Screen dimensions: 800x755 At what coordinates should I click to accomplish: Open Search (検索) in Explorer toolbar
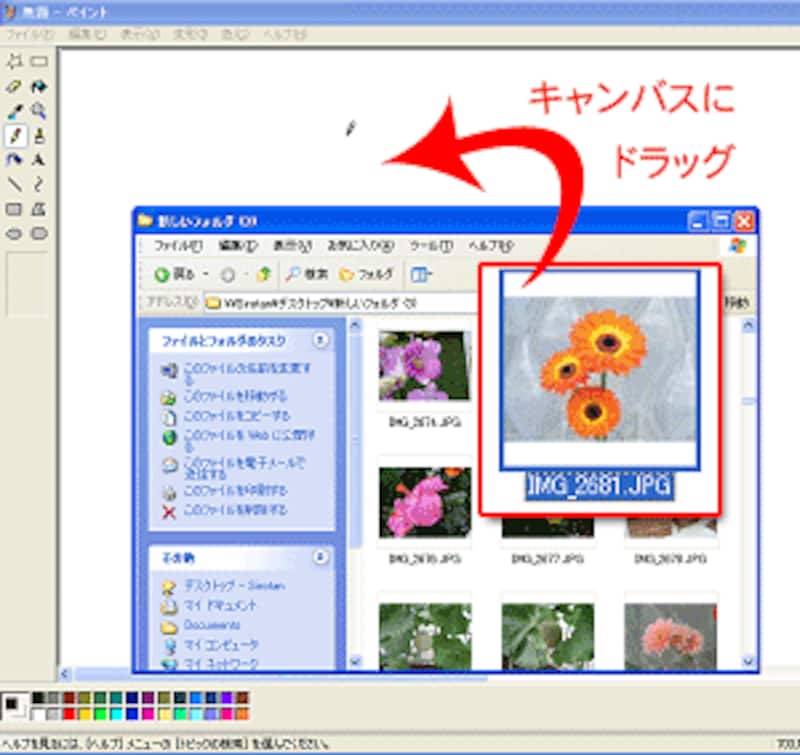(x=307, y=274)
